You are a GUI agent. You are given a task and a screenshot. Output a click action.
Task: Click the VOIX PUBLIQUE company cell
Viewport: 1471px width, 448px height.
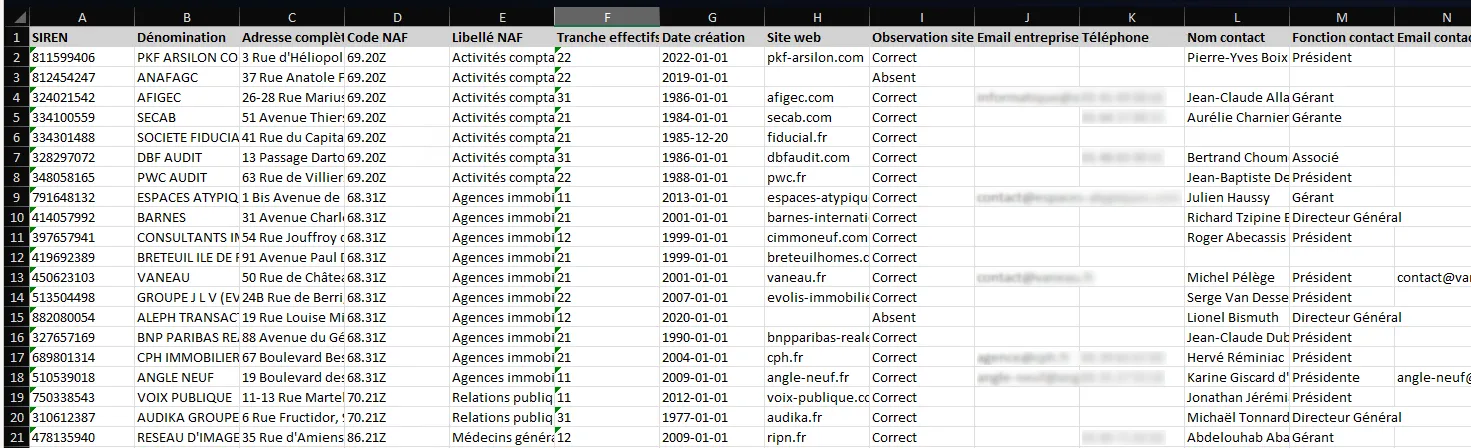pos(187,397)
